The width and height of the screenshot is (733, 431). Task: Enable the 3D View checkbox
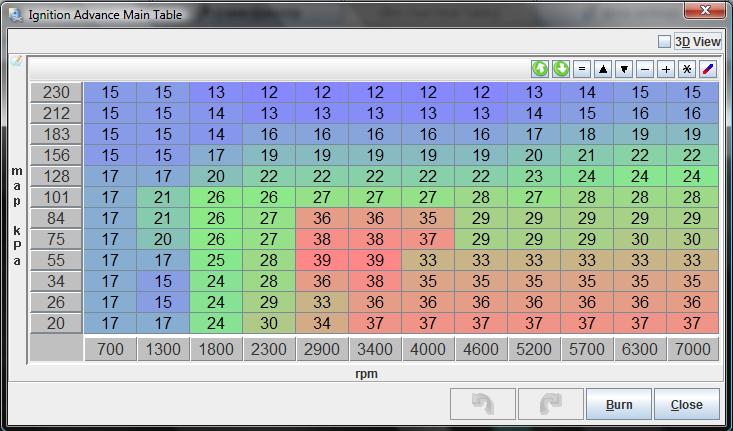click(x=664, y=42)
